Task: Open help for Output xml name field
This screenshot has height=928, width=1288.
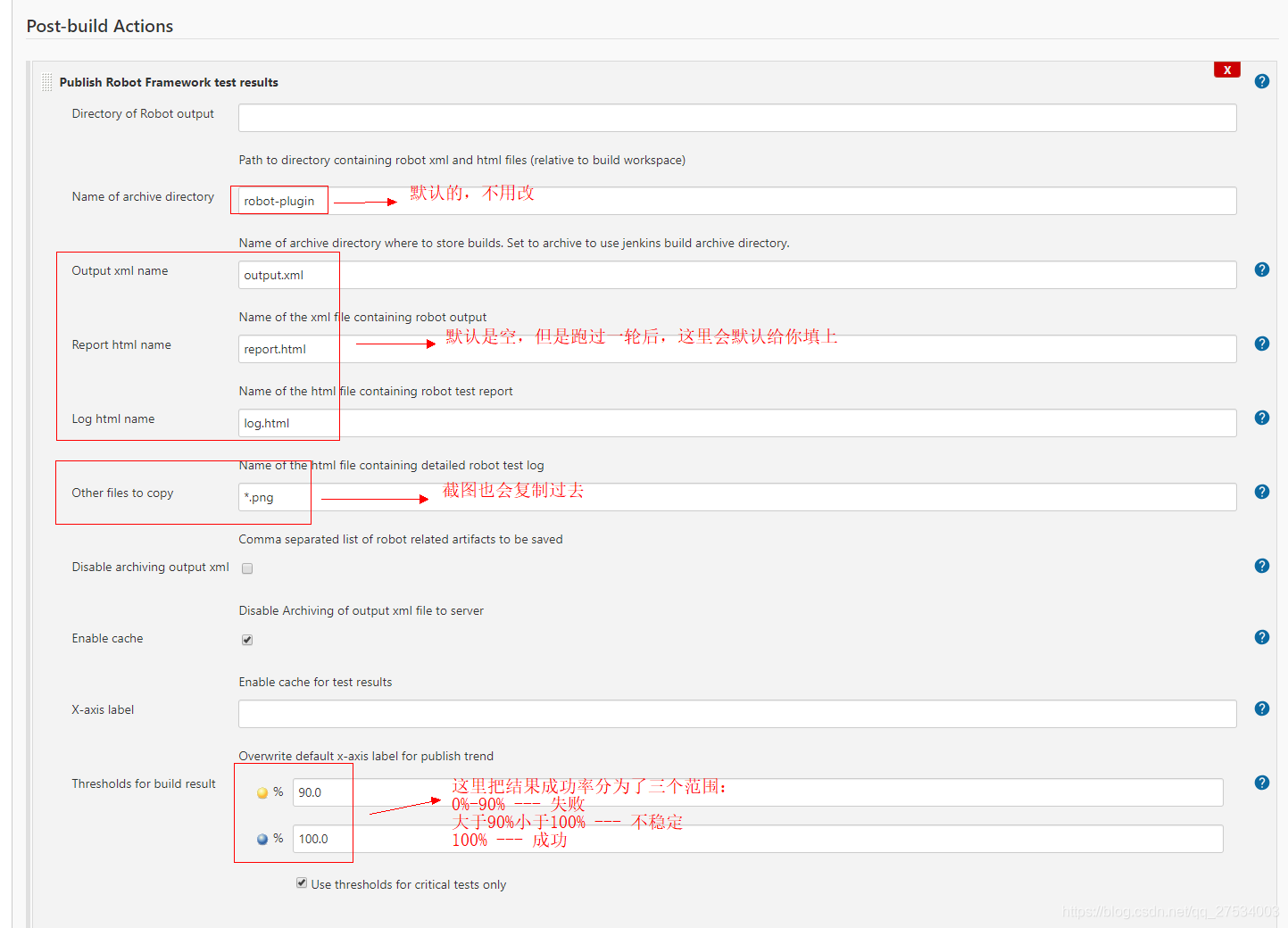Action: [1261, 269]
